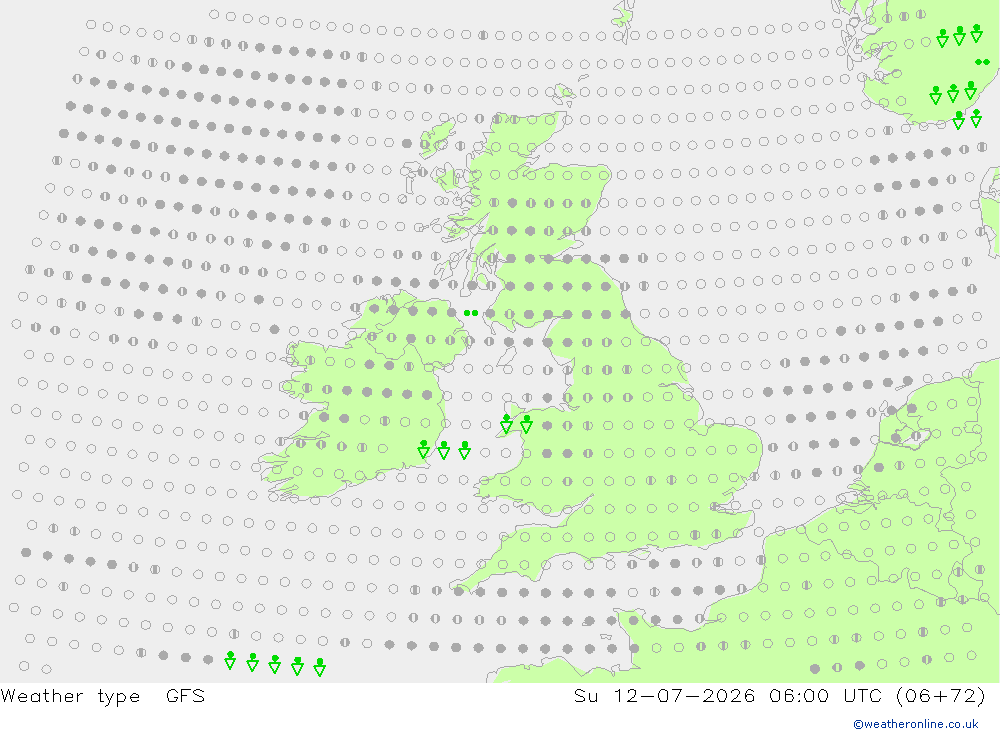Screen dimensions: 1000x733
Task: Click the weatheronline.co.uk copyright link
Action: click(x=916, y=723)
